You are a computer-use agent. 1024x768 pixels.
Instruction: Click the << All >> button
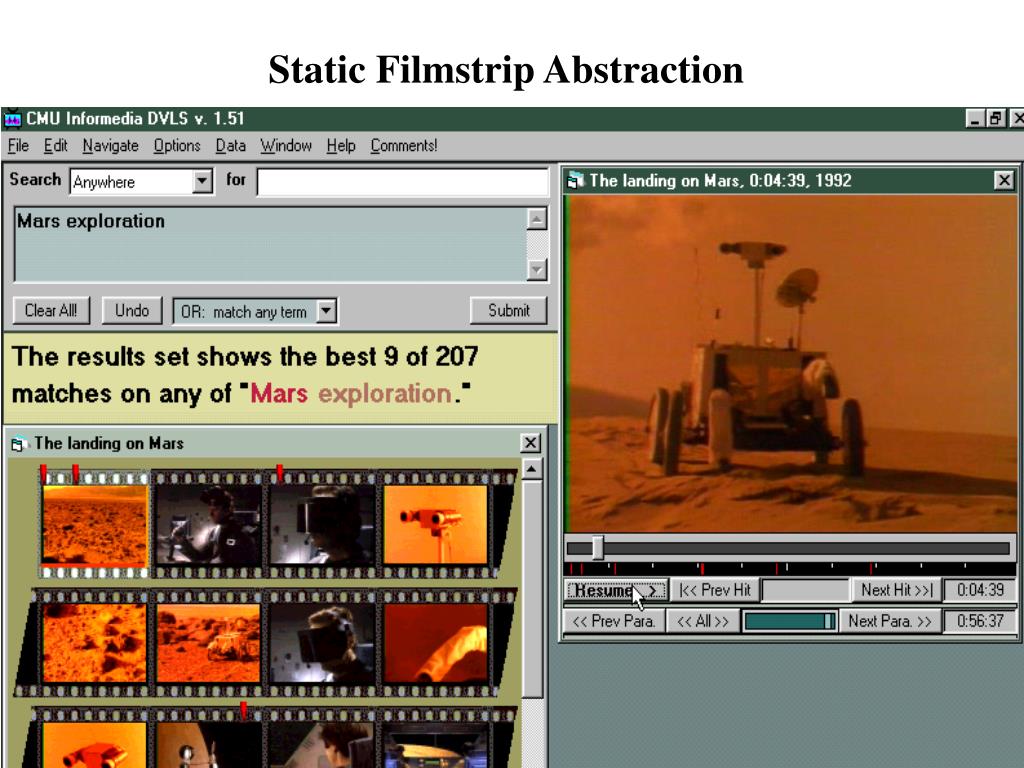click(703, 621)
